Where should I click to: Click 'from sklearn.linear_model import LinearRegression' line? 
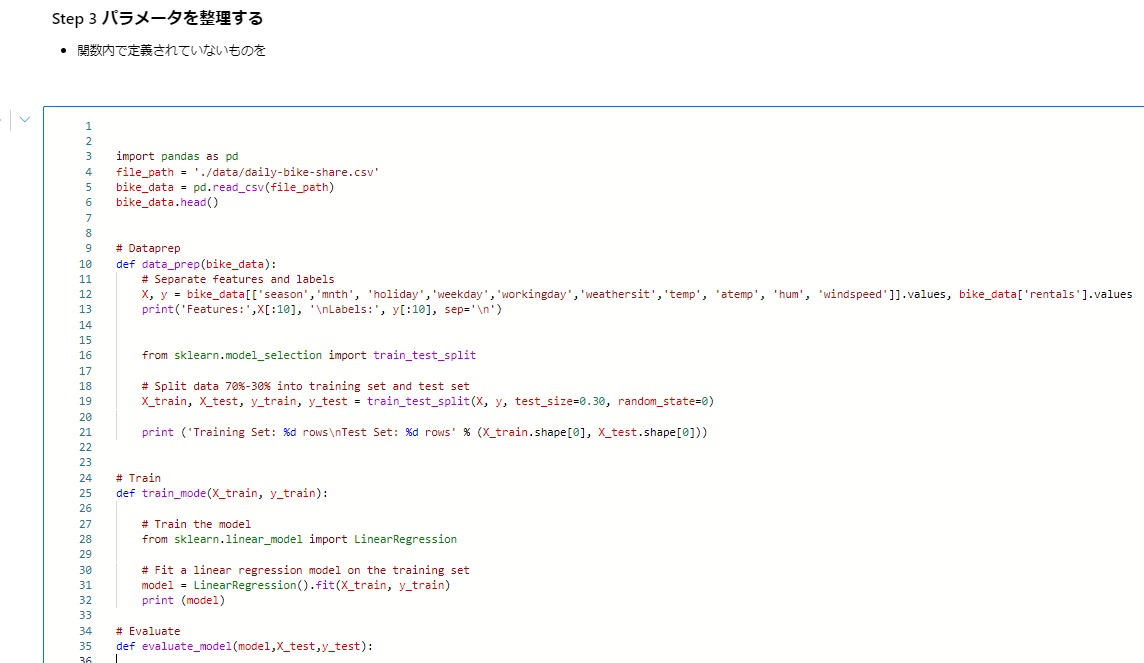[x=299, y=539]
